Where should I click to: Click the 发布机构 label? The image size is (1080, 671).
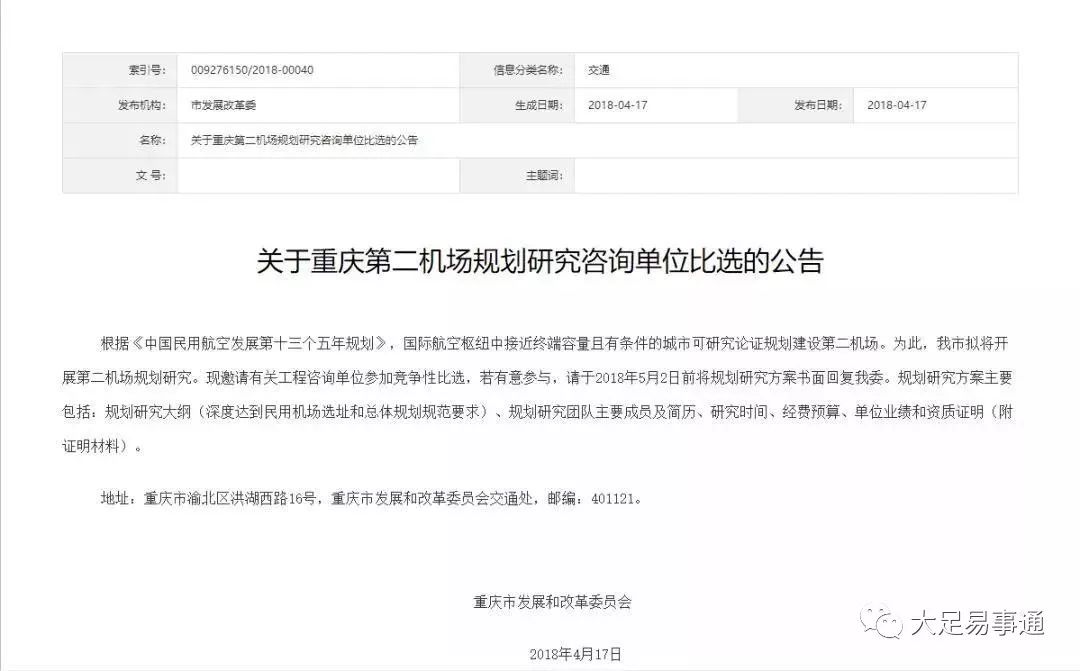click(142, 105)
